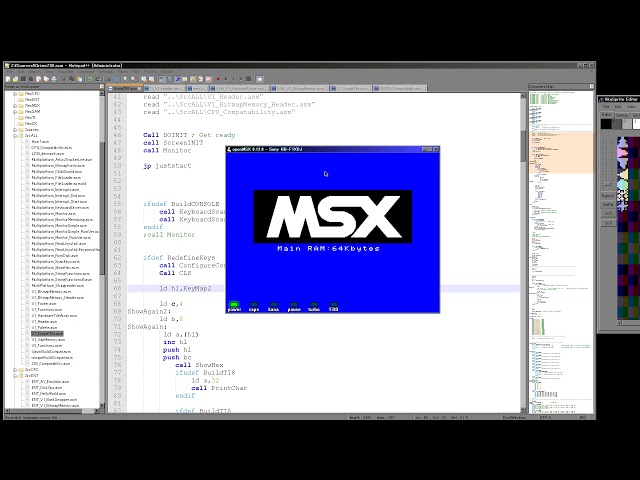Click the Playback macro icon
The image size is (640, 480).
pyautogui.click(x=234, y=79)
